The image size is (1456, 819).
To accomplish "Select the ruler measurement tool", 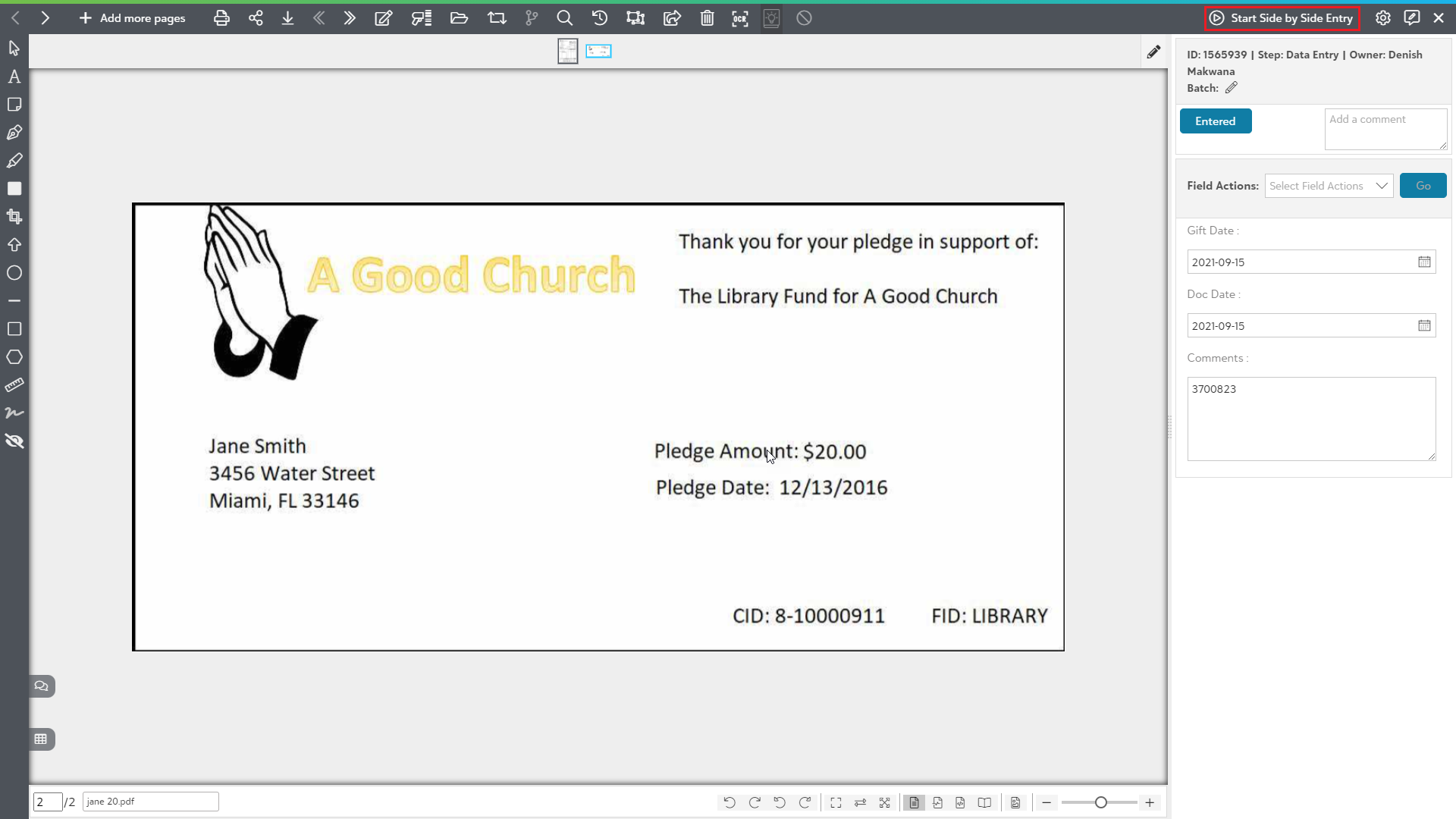I will pos(14,385).
